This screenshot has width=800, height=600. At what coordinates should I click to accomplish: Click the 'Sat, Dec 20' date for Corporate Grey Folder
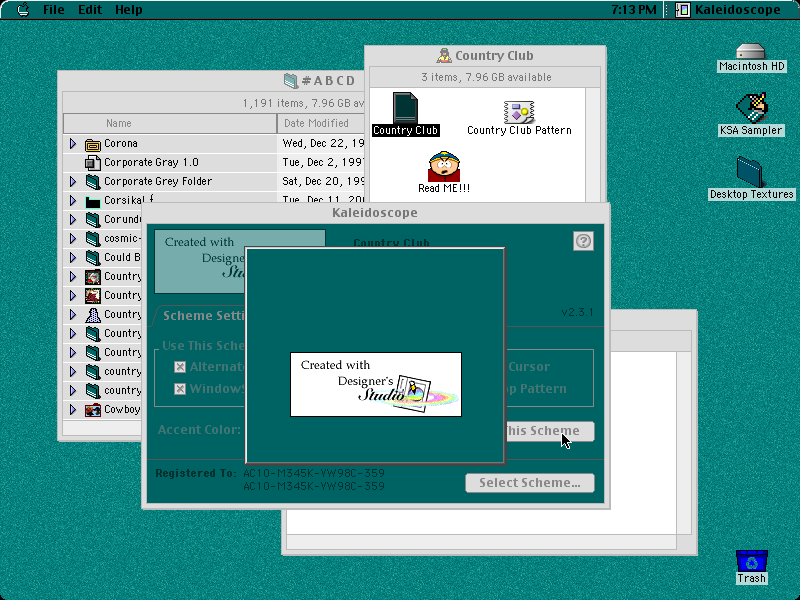[x=323, y=181]
